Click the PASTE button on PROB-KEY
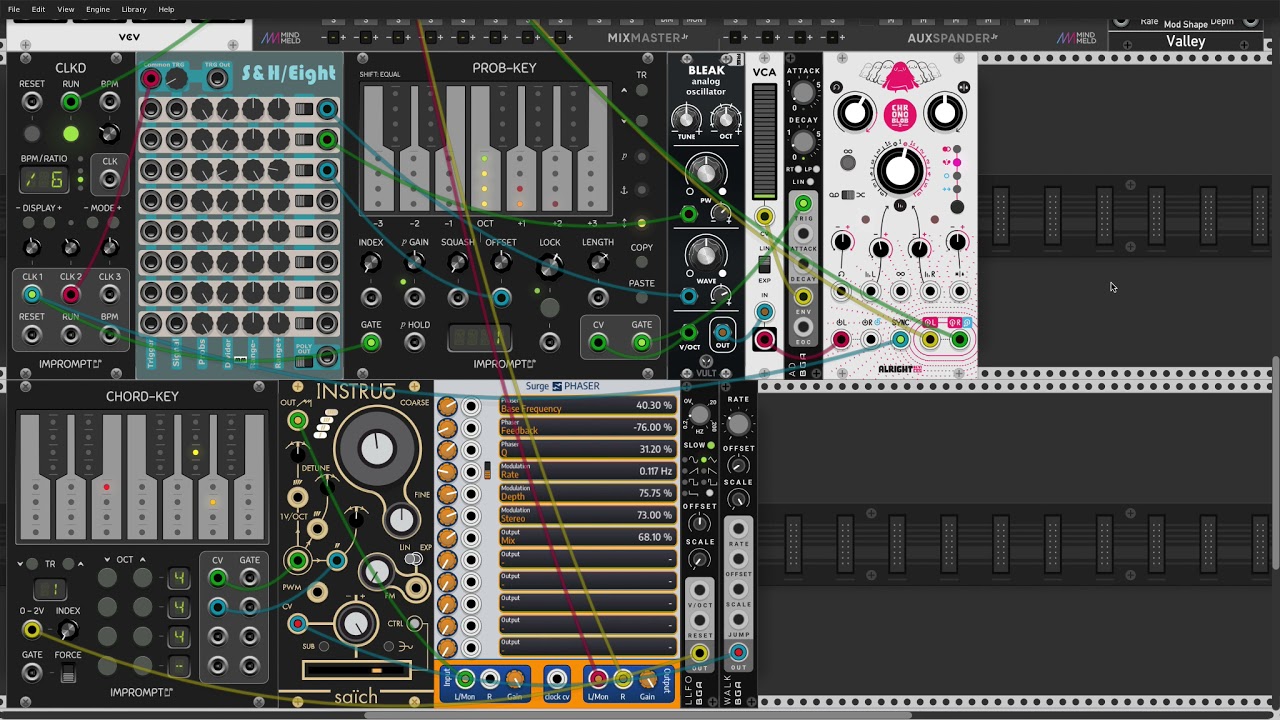Screen dimensions: 1280x720 click(642, 299)
